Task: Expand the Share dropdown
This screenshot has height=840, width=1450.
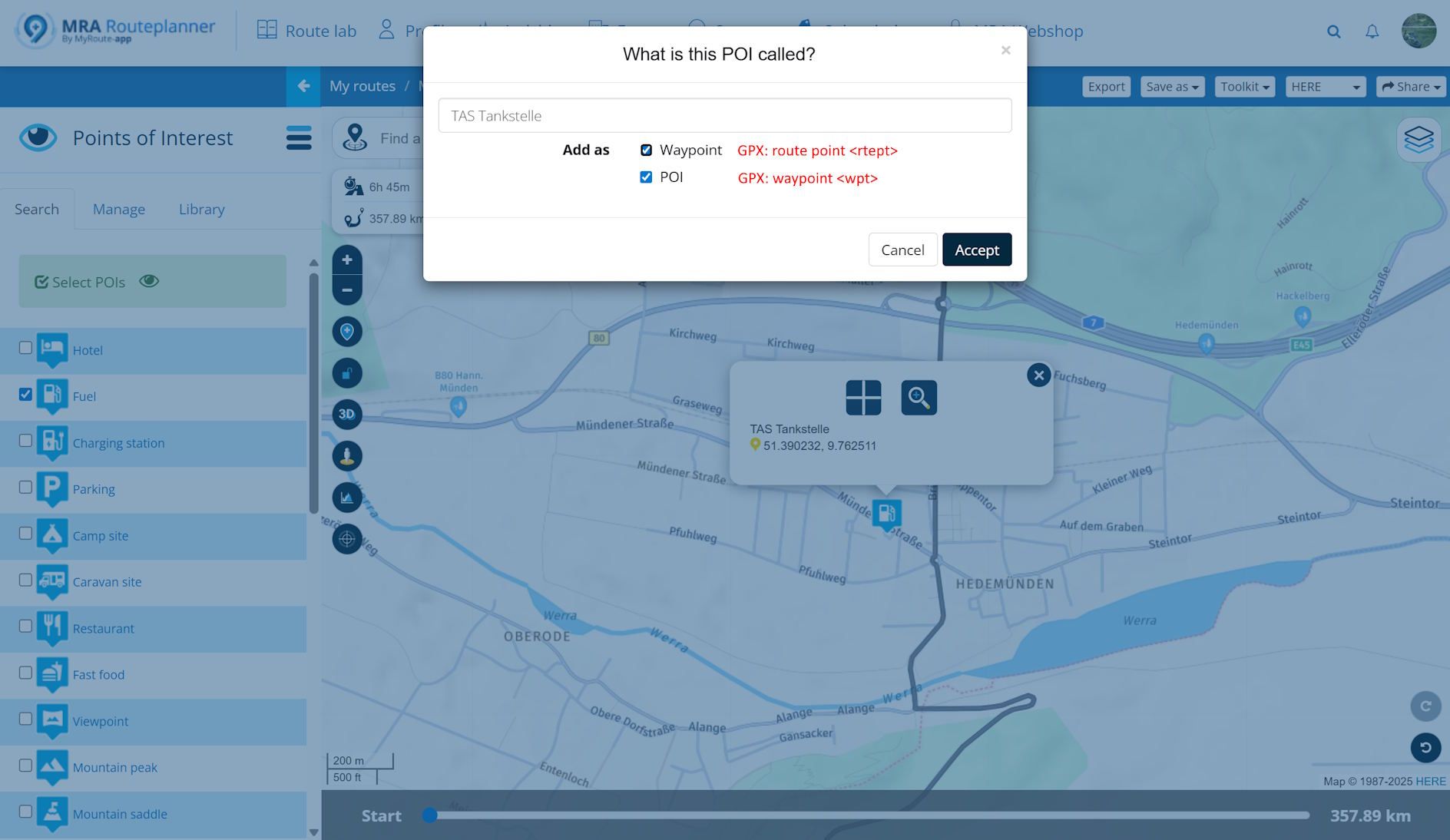Action: point(1411,86)
